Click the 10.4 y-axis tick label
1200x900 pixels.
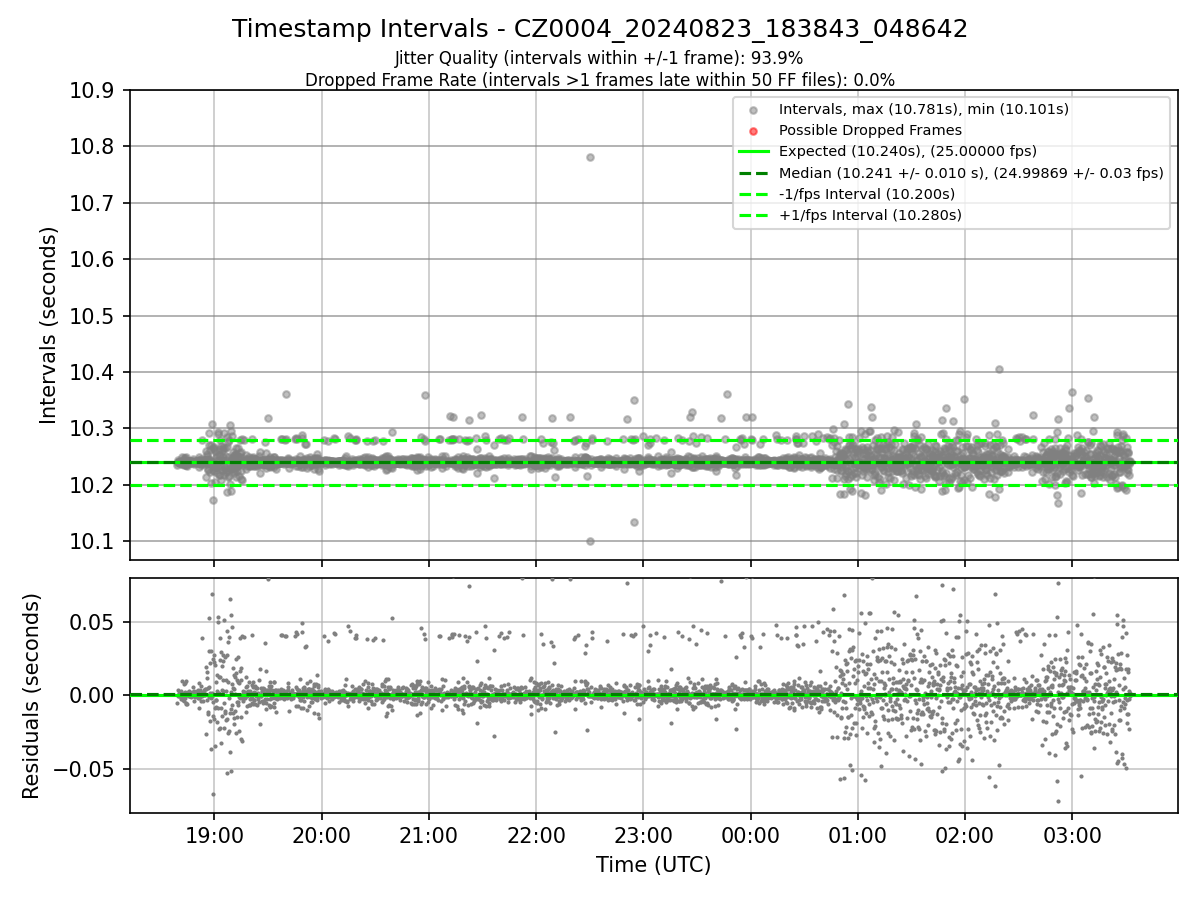click(94, 373)
